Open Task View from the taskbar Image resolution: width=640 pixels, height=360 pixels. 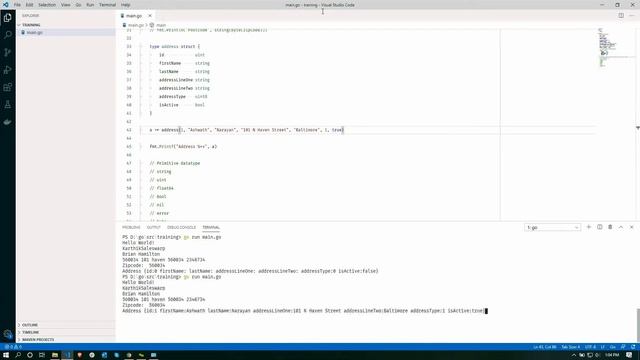coord(42,355)
